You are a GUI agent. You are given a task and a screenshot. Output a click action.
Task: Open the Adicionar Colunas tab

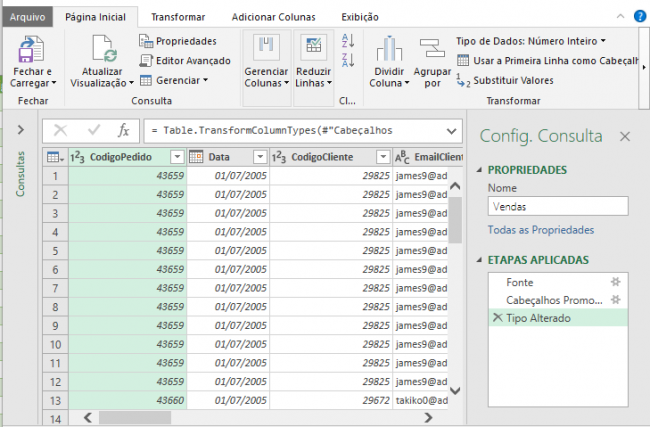pyautogui.click(x=273, y=17)
